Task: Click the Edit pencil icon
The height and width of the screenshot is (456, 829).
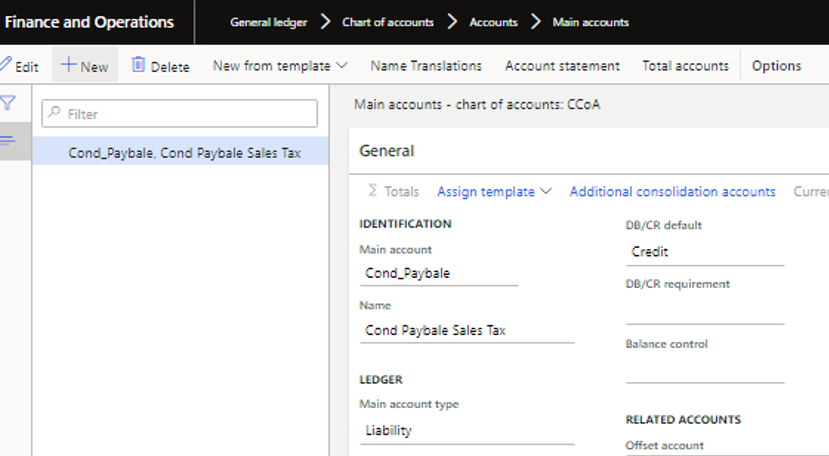Action: pos(6,66)
